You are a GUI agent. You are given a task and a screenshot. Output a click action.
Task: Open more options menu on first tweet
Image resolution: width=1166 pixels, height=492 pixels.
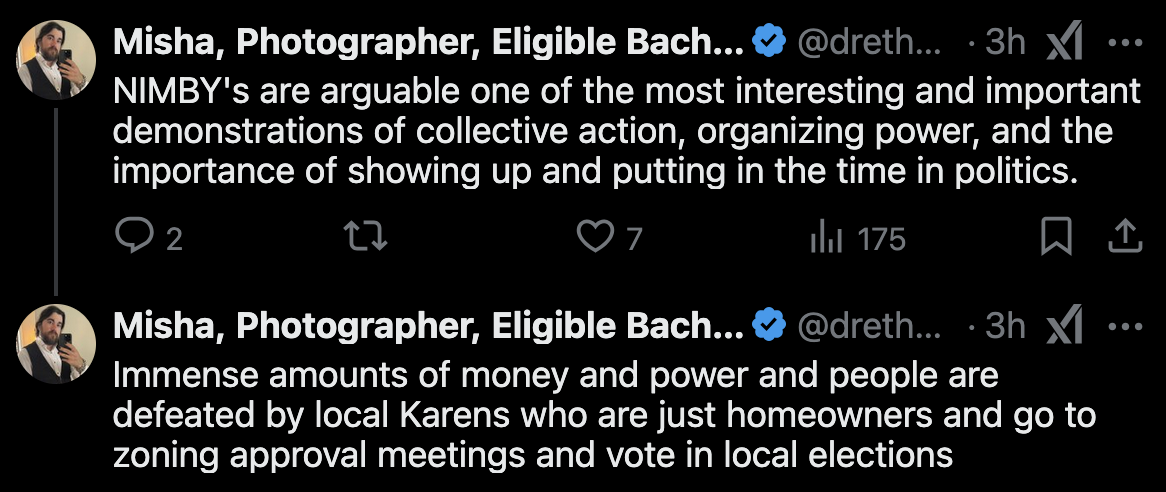[1125, 42]
